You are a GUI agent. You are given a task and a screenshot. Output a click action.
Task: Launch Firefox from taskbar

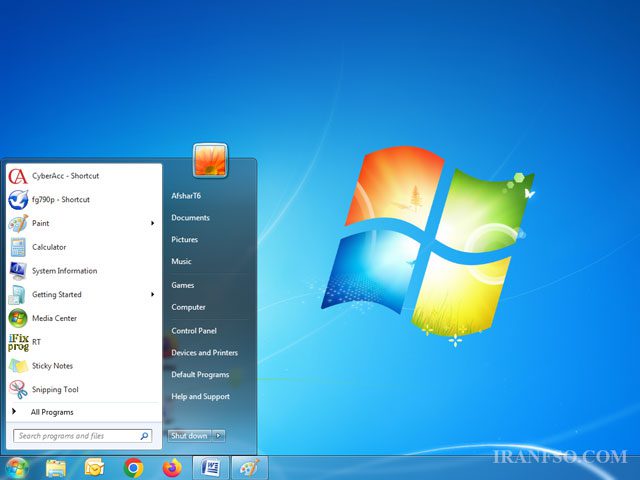pyautogui.click(x=172, y=468)
